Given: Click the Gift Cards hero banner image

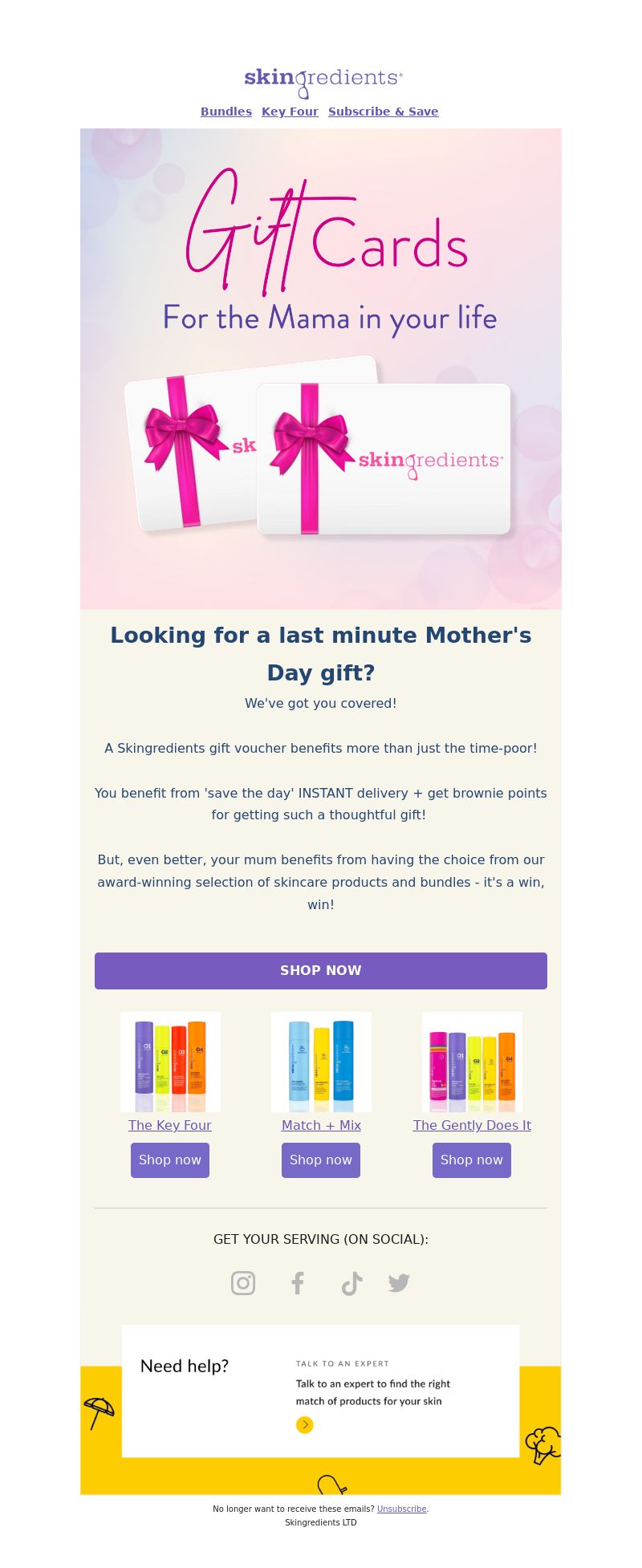Looking at the screenshot, I should tap(321, 368).
